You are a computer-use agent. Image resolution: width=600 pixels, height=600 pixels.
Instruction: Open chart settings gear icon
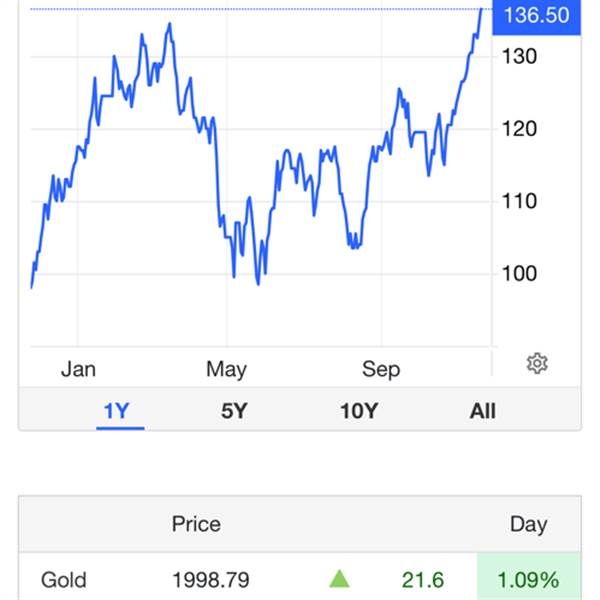(537, 363)
